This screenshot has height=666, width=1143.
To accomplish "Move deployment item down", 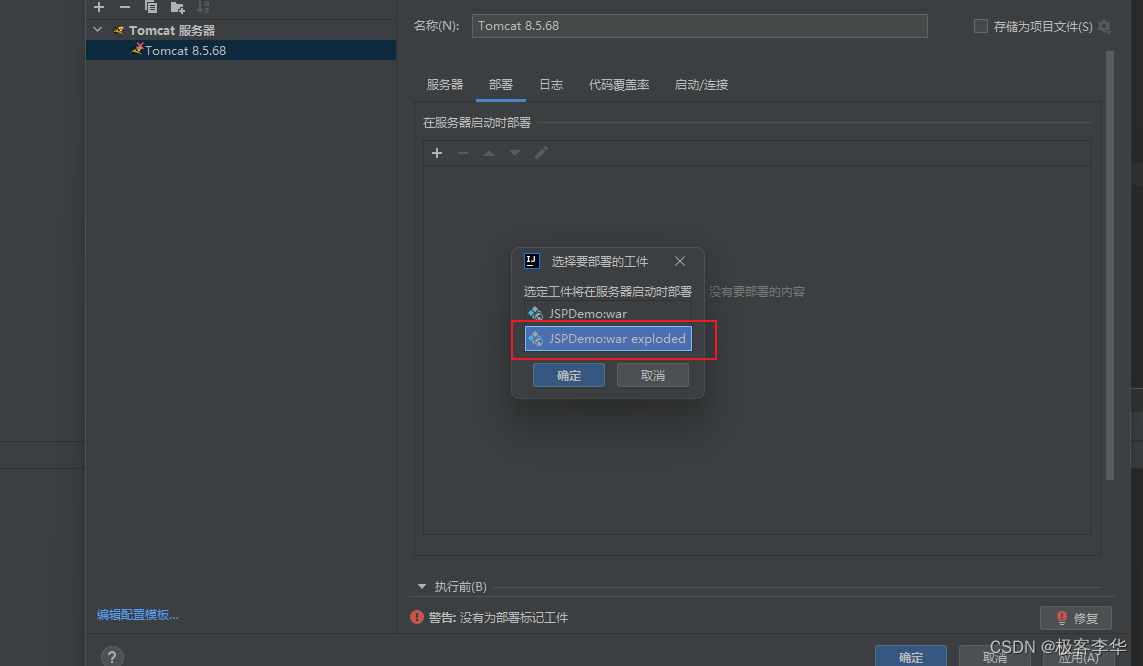I will (515, 153).
